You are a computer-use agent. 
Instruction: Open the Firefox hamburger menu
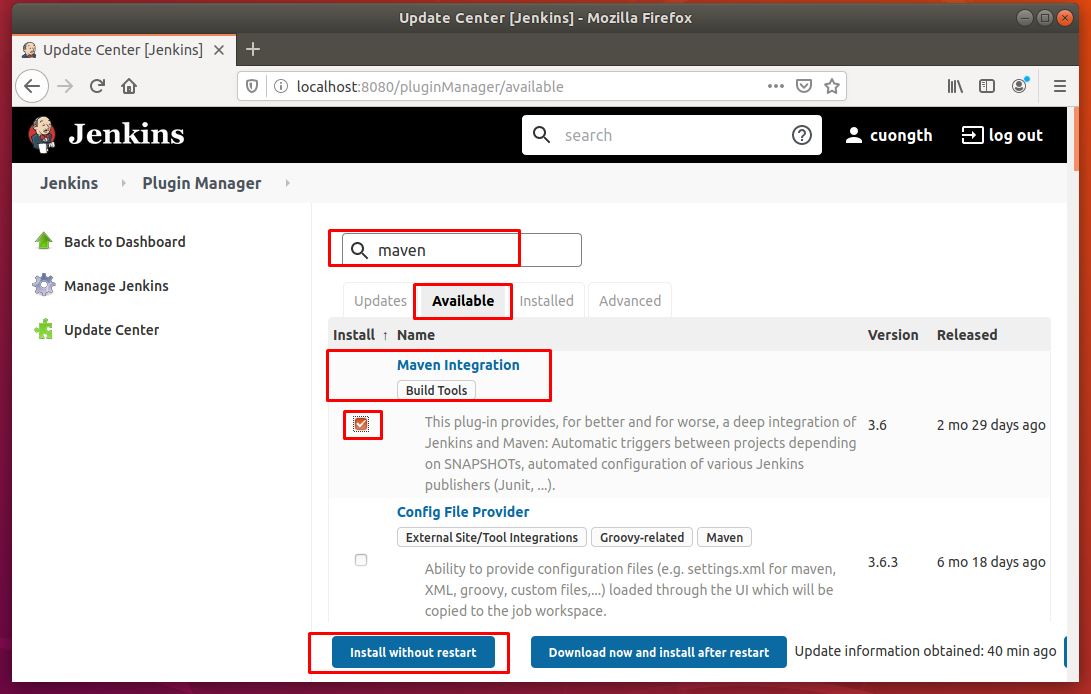pyautogui.click(x=1059, y=86)
